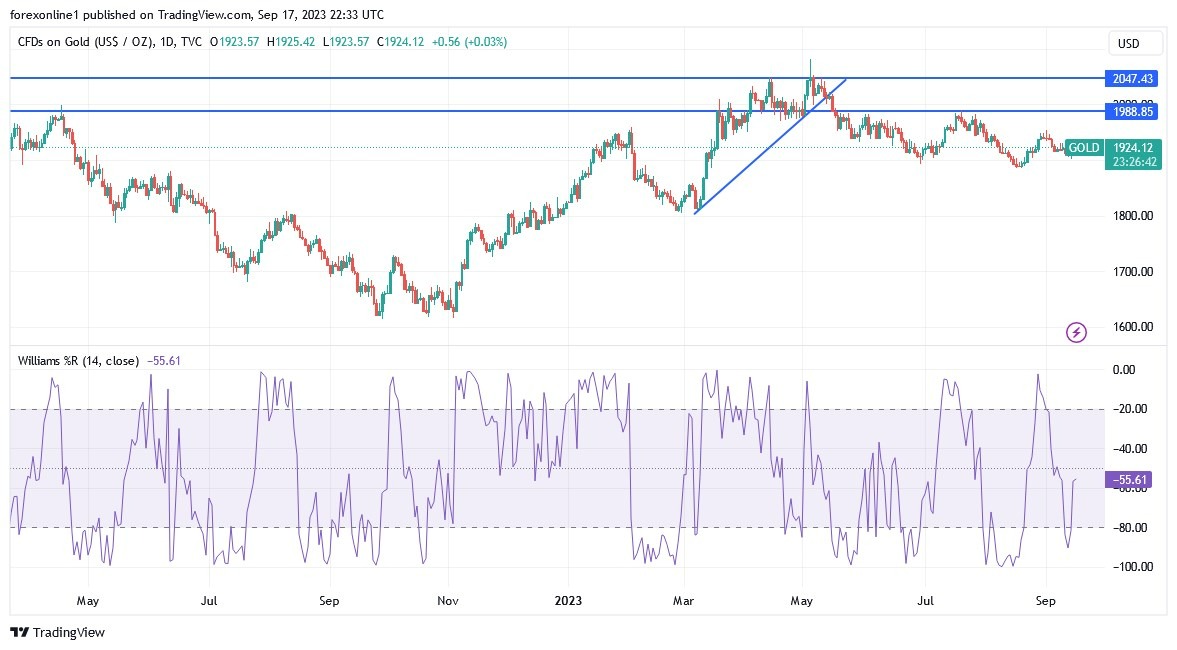The height and width of the screenshot is (650, 1177).
Task: Click the TradingView text link at bottom
Action: click(66, 632)
